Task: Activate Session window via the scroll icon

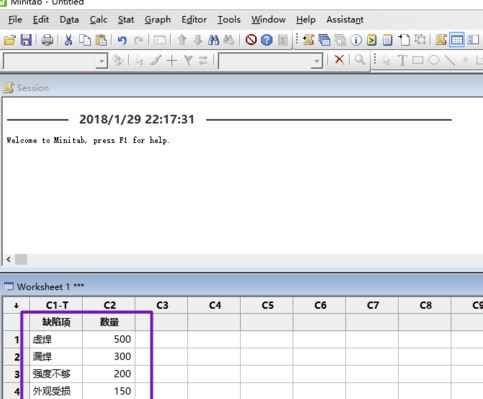Action: 441,40
